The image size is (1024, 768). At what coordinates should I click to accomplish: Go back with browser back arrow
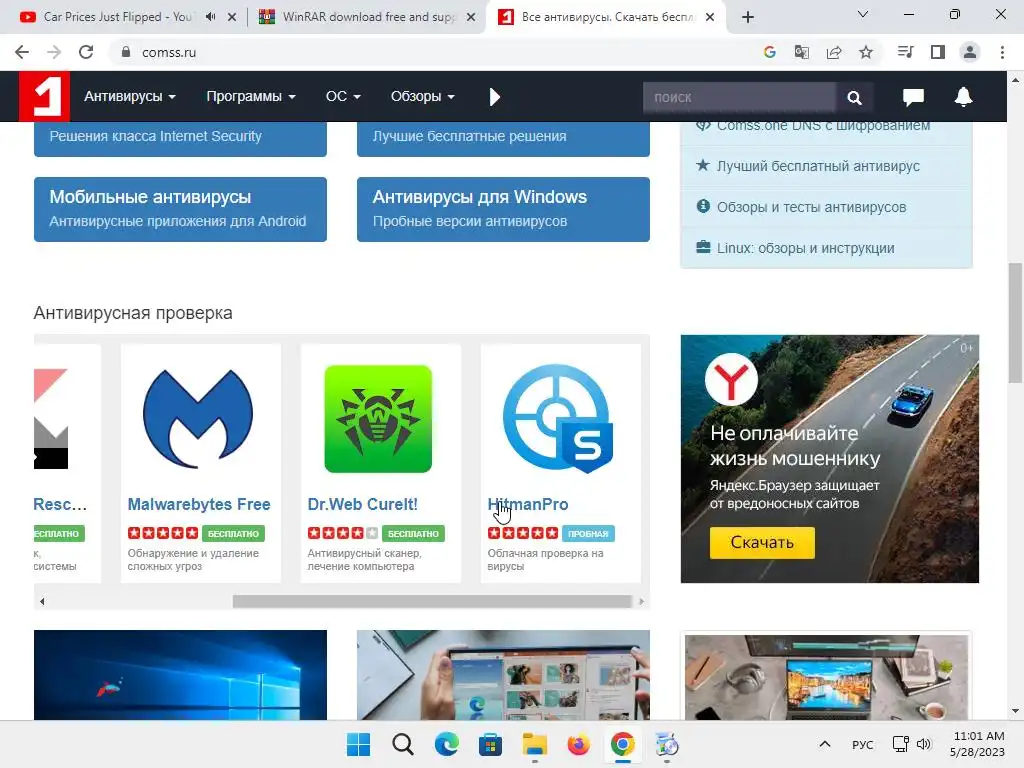click(22, 52)
